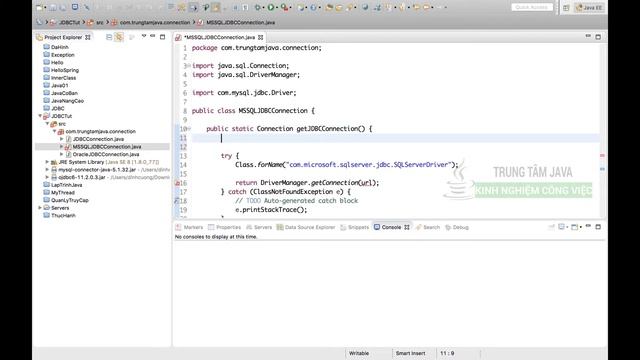Image resolution: width=640 pixels, height=360 pixels.
Task: Click the Debug bug icon in toolbar
Action: click(258, 7)
